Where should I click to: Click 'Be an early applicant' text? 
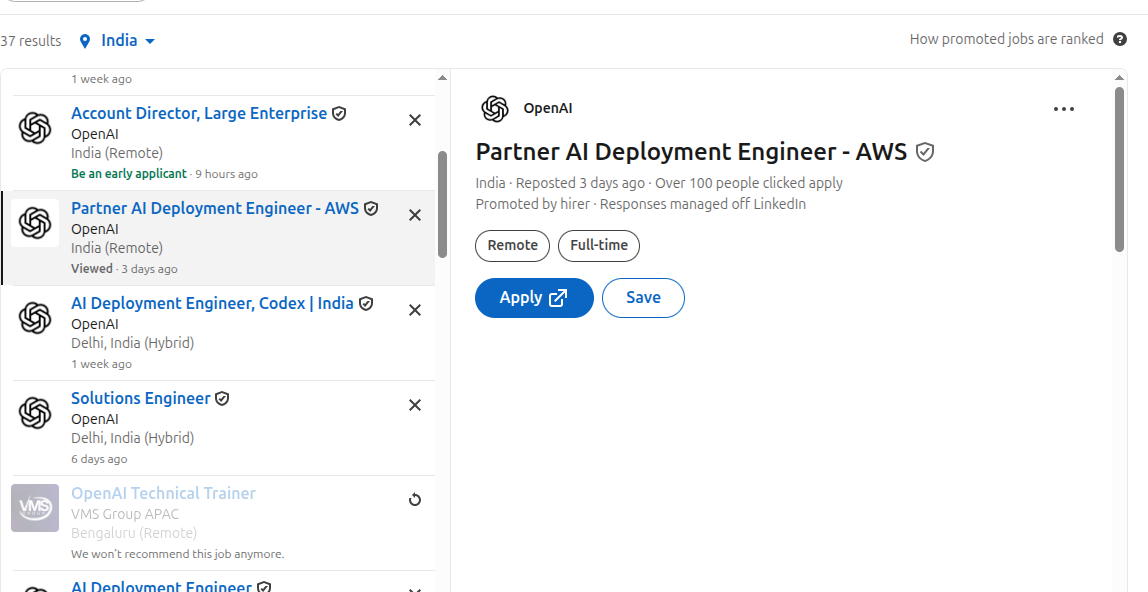point(129,174)
